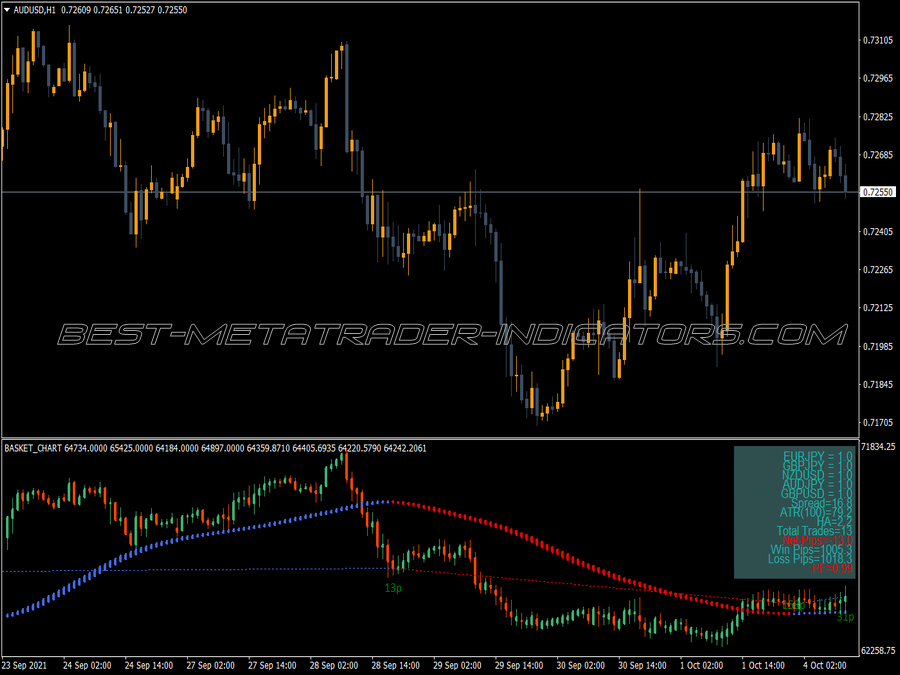900x675 pixels.
Task: Click the 28 Sep 14:00 time label
Action: click(395, 666)
